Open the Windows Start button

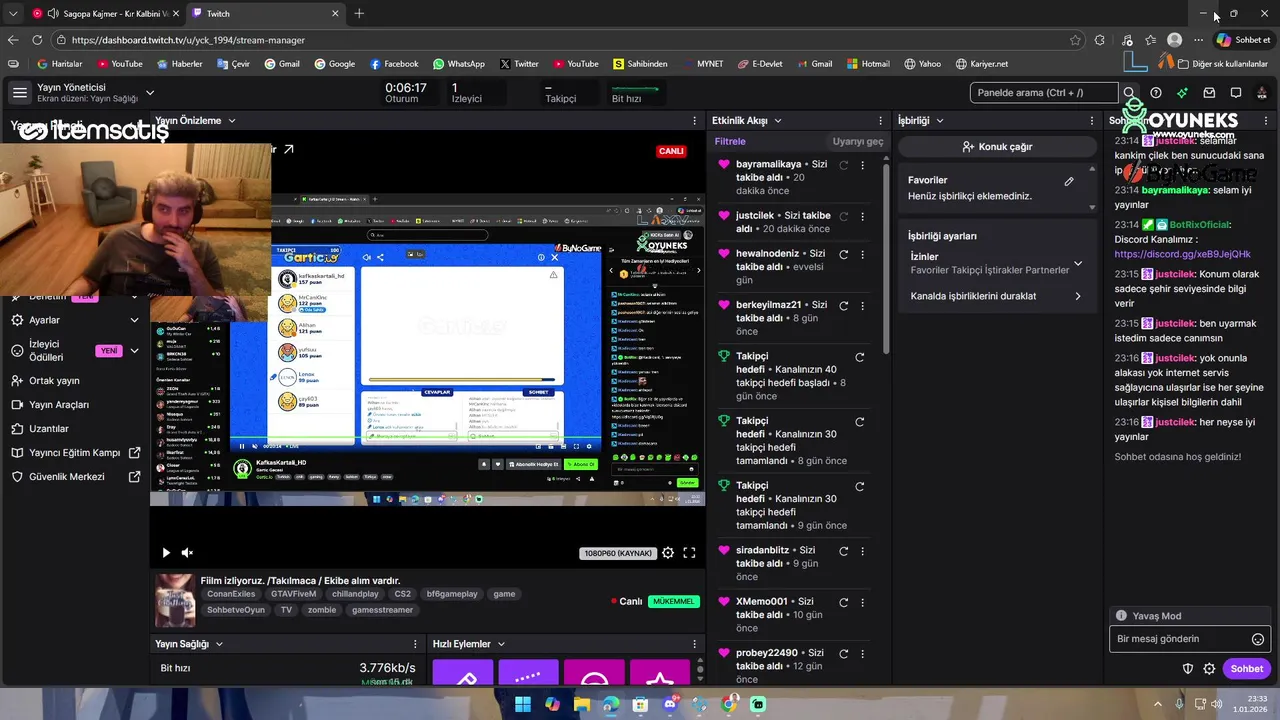pyautogui.click(x=523, y=704)
